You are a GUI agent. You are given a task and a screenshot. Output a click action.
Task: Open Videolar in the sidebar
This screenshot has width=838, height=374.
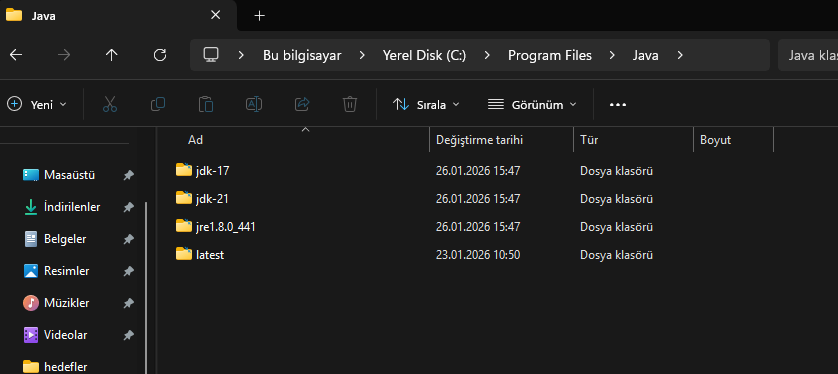55,335
